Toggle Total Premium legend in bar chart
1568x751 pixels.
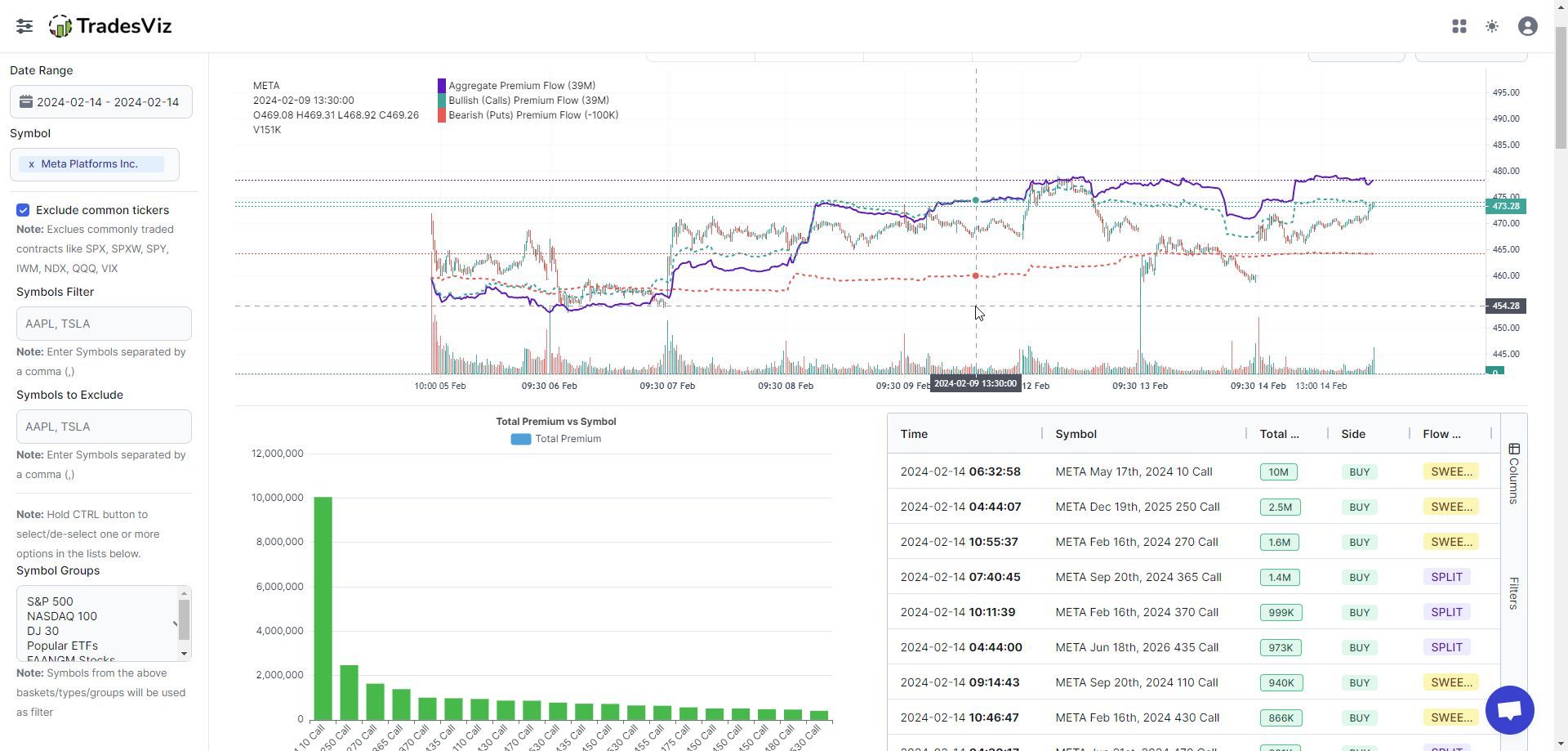coord(556,439)
